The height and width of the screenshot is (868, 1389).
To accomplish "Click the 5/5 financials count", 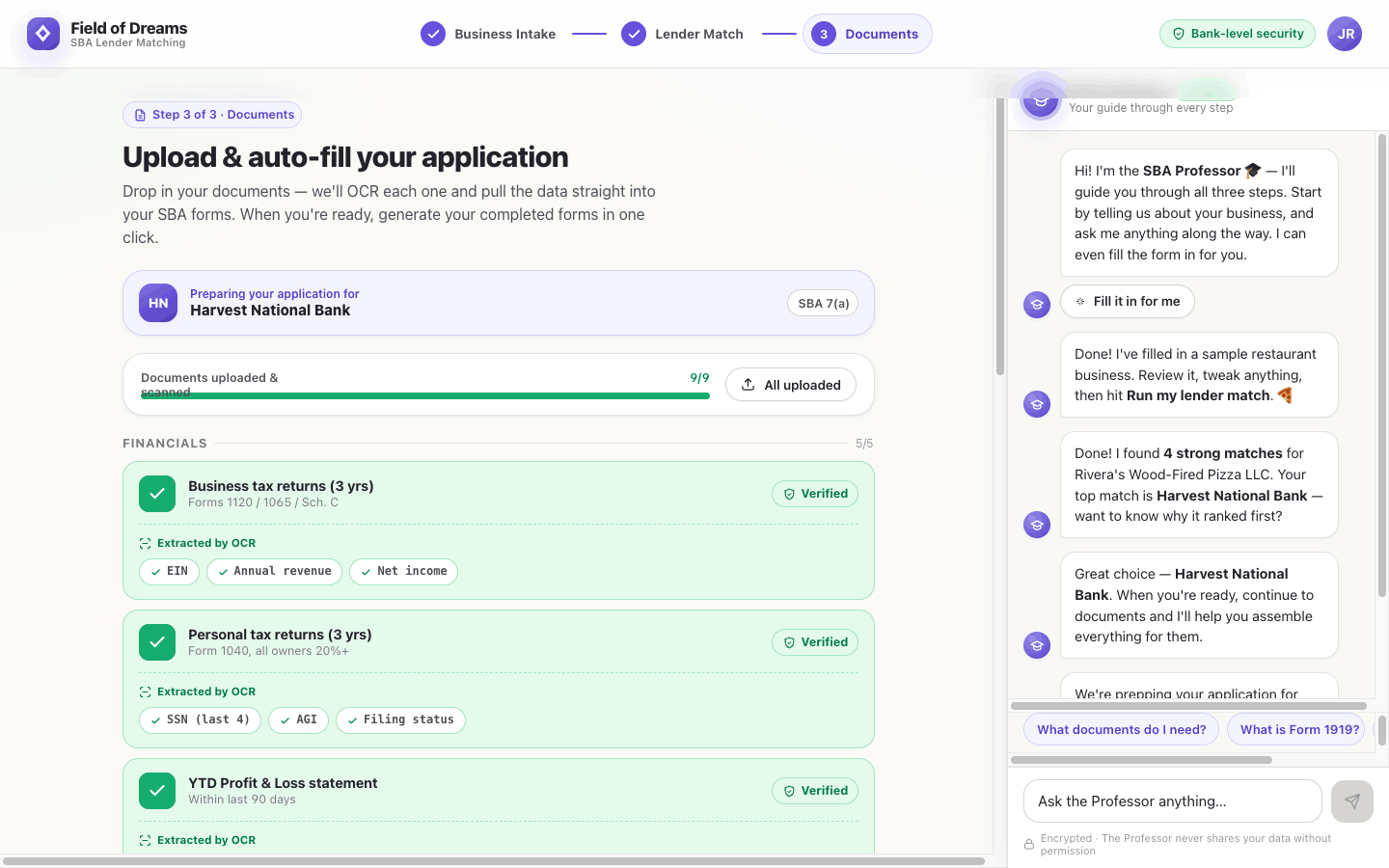I will [864, 444].
